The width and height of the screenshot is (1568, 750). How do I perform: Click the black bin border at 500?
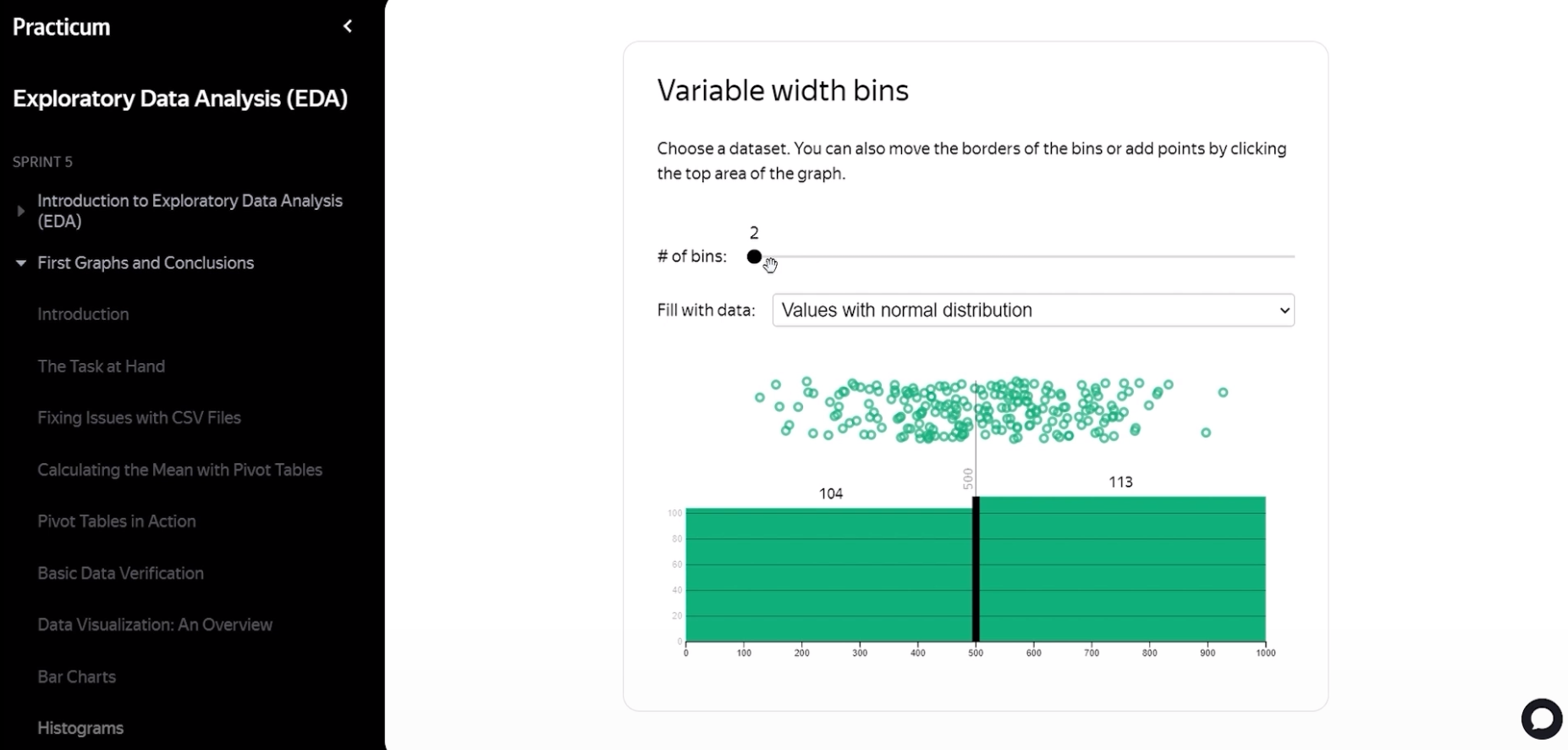(976, 569)
